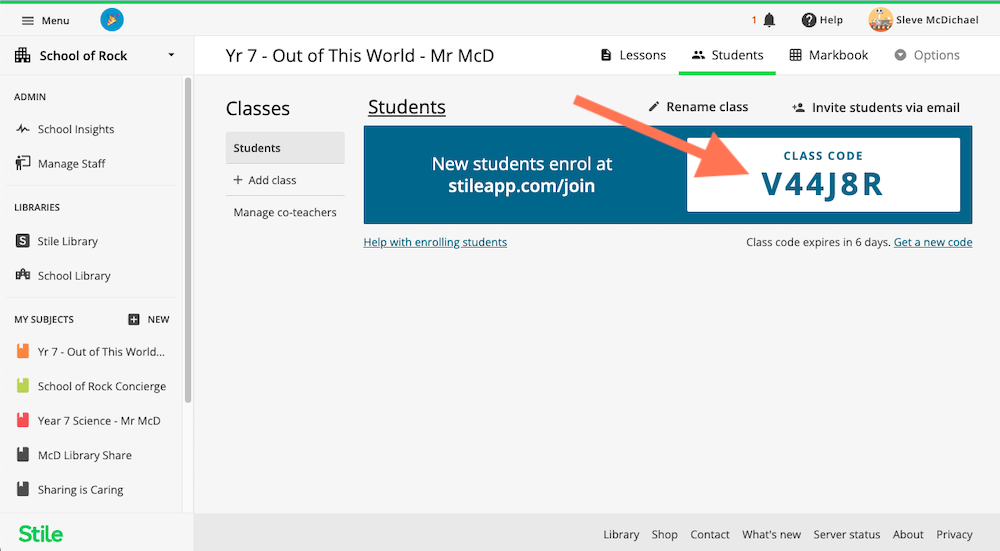
Task: Click the Manage Staff icon
Action: pos(23,163)
